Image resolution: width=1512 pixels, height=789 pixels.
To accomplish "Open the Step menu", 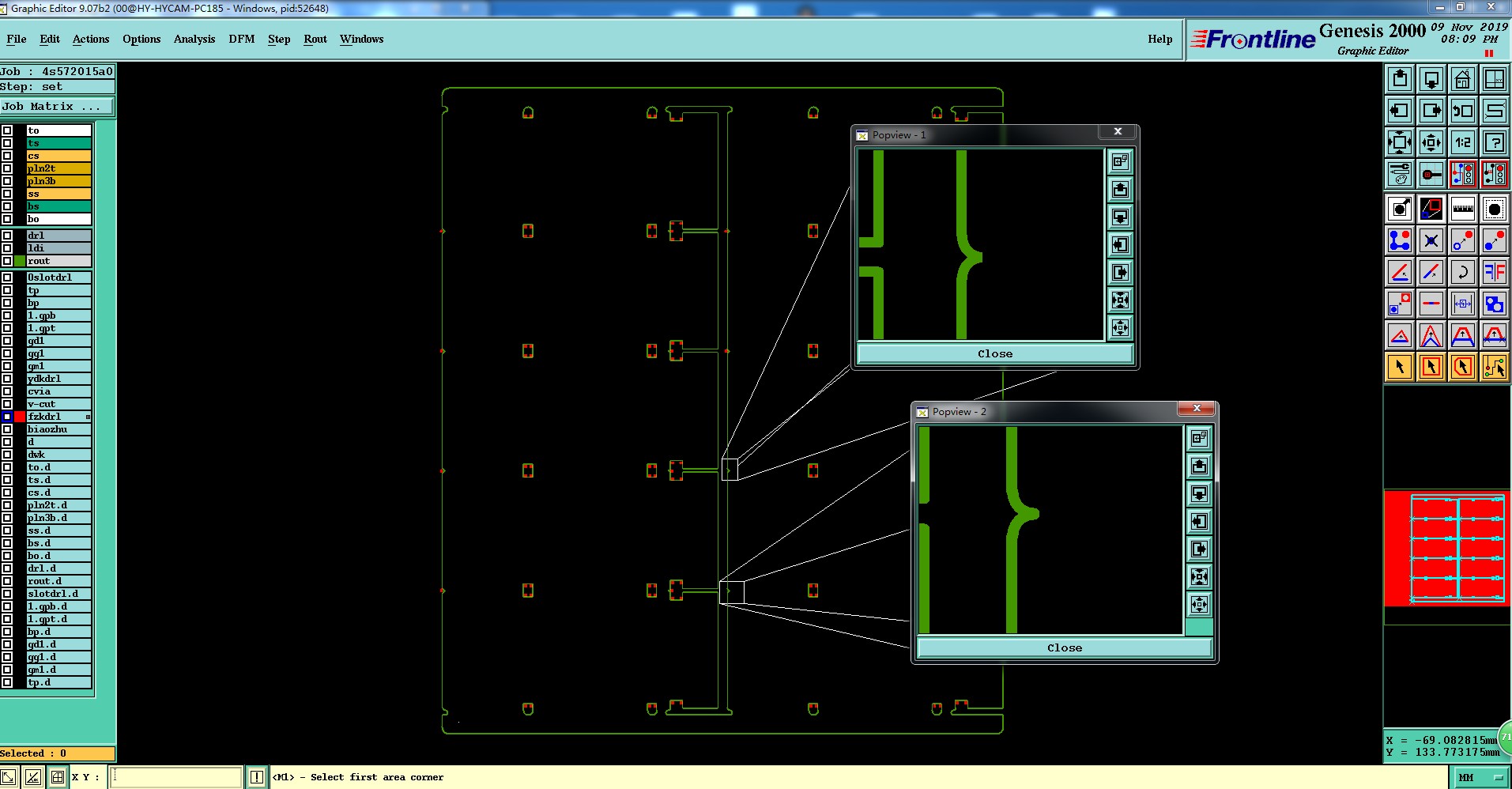I will (x=279, y=39).
